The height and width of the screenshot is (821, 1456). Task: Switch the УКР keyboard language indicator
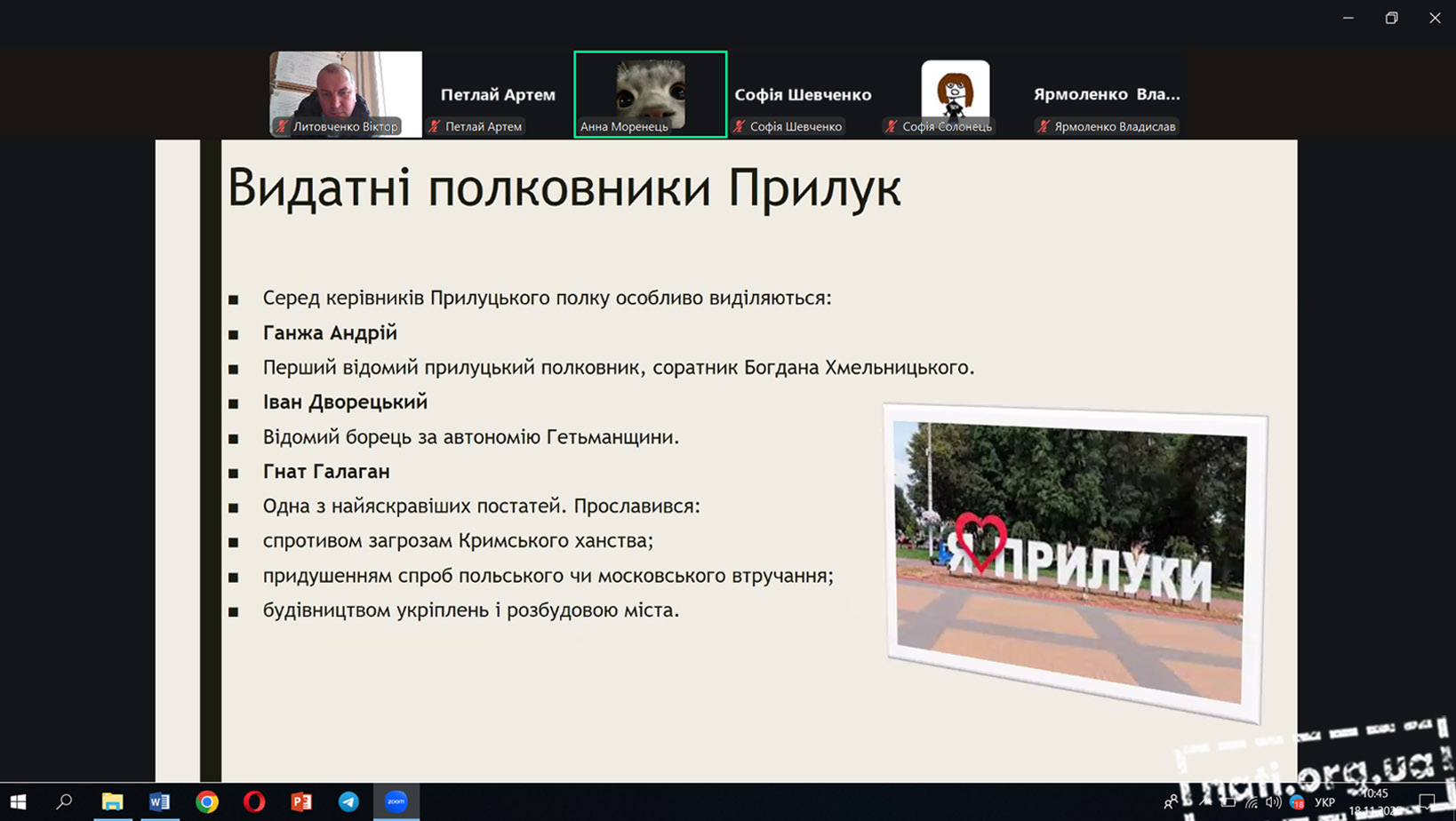click(1324, 802)
